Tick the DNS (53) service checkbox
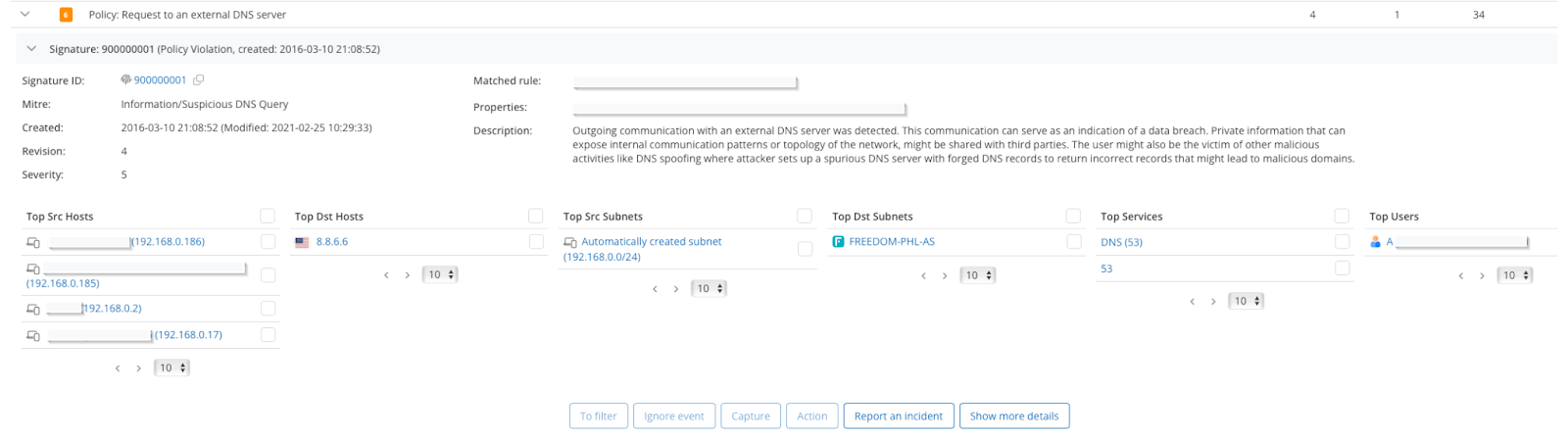Screen dimensions: 1568x439 (1342, 242)
